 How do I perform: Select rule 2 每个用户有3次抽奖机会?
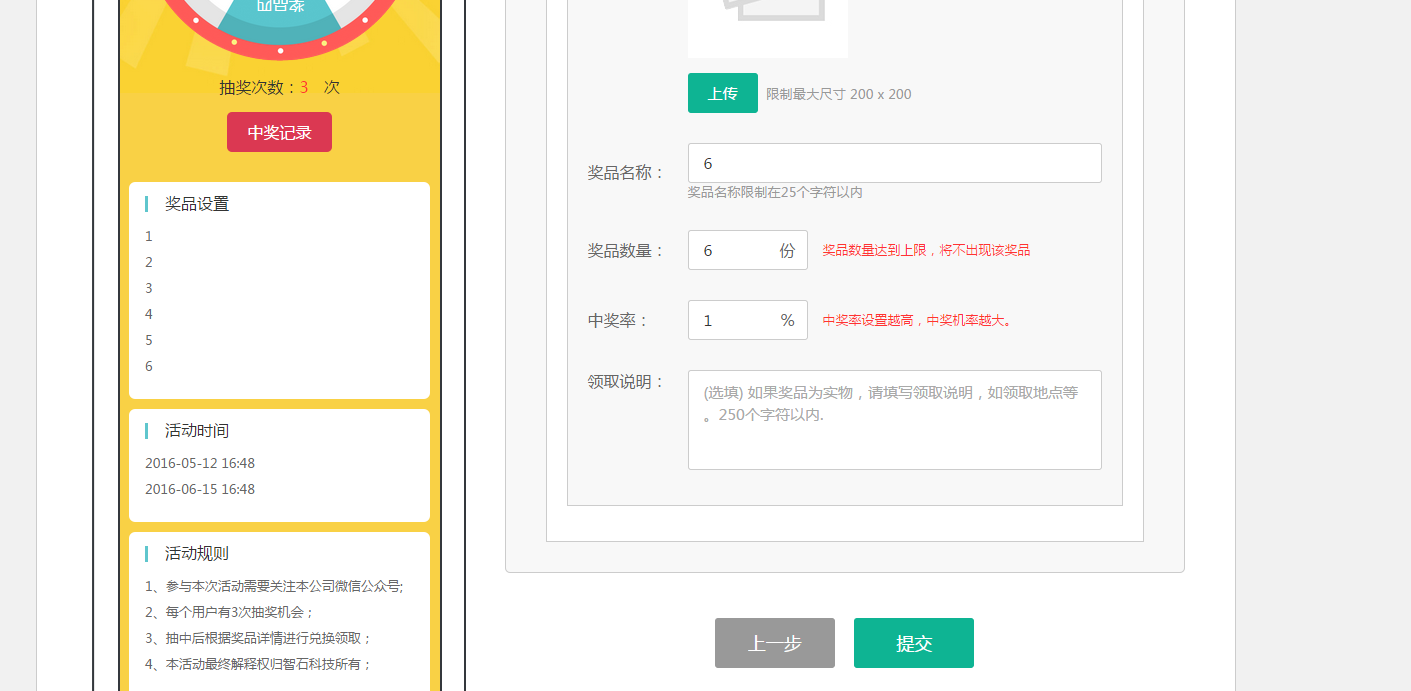pyautogui.click(x=229, y=612)
